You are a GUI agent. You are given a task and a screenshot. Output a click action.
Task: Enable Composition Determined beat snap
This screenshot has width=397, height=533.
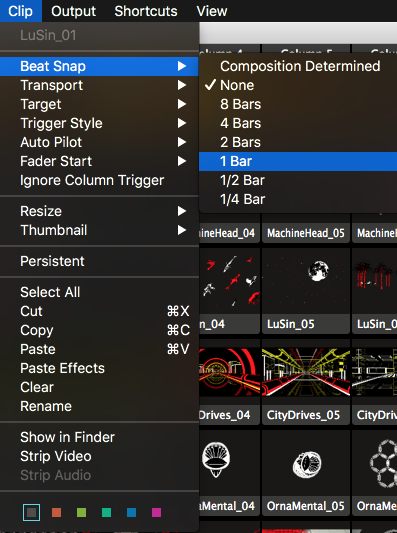pos(298,66)
